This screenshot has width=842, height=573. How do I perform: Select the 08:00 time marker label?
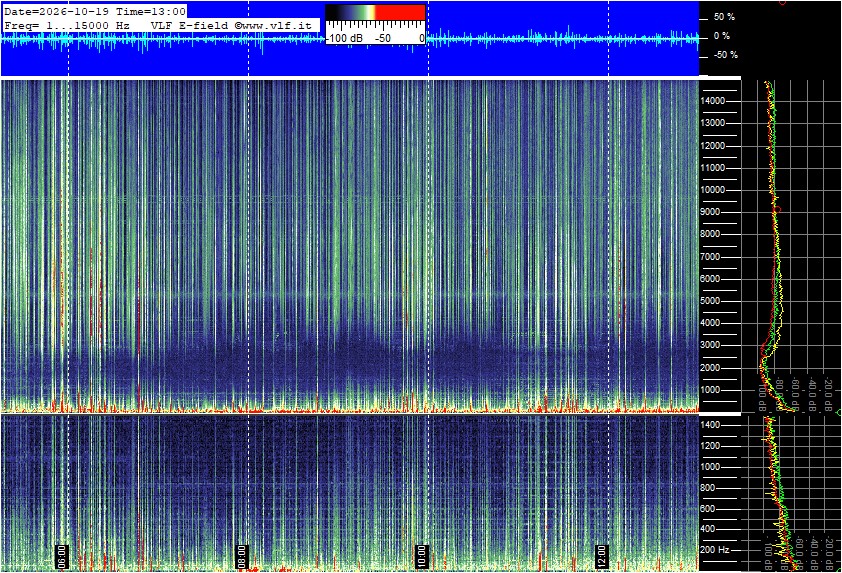(x=242, y=556)
